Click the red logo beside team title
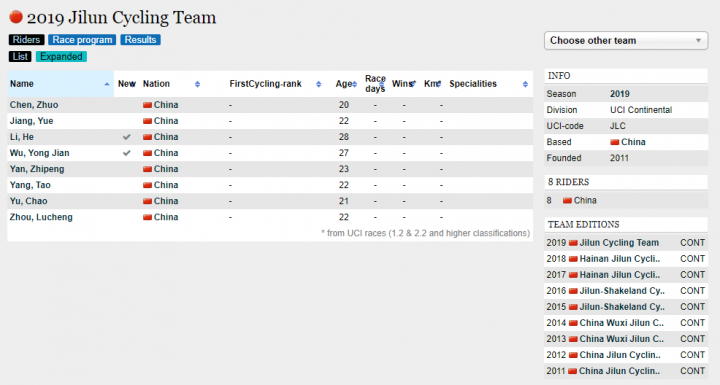The width and height of the screenshot is (720, 385). pyautogui.click(x=16, y=17)
